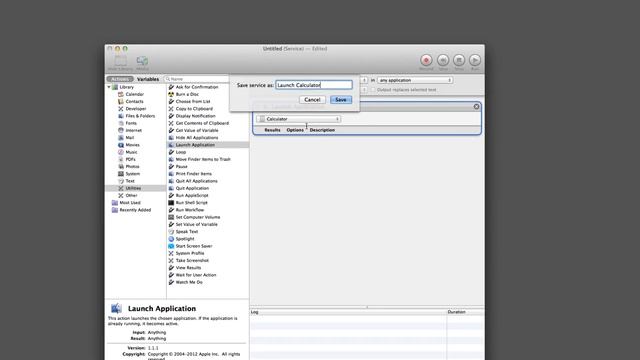Open the Options tab of action

(x=295, y=130)
